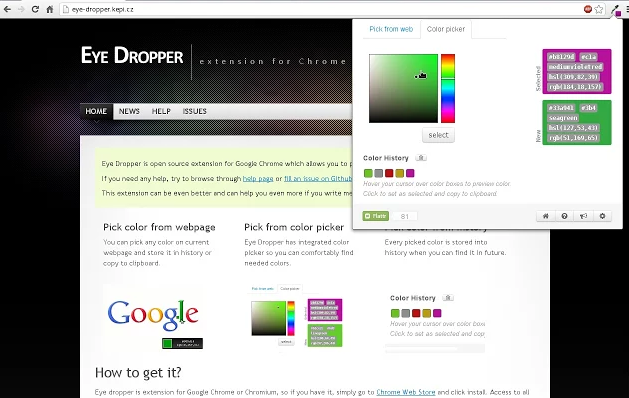The image size is (629, 398).
Task: Open the Chrome menu icon
Action: tap(627, 9)
